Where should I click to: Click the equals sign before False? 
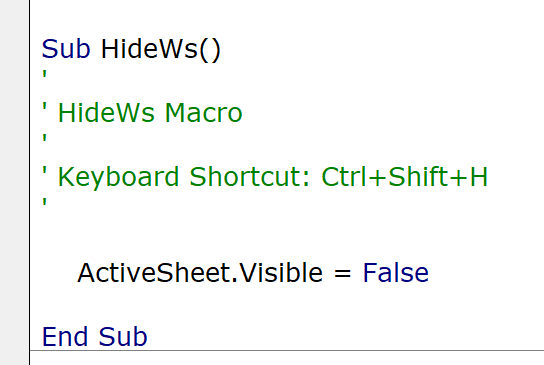342,273
